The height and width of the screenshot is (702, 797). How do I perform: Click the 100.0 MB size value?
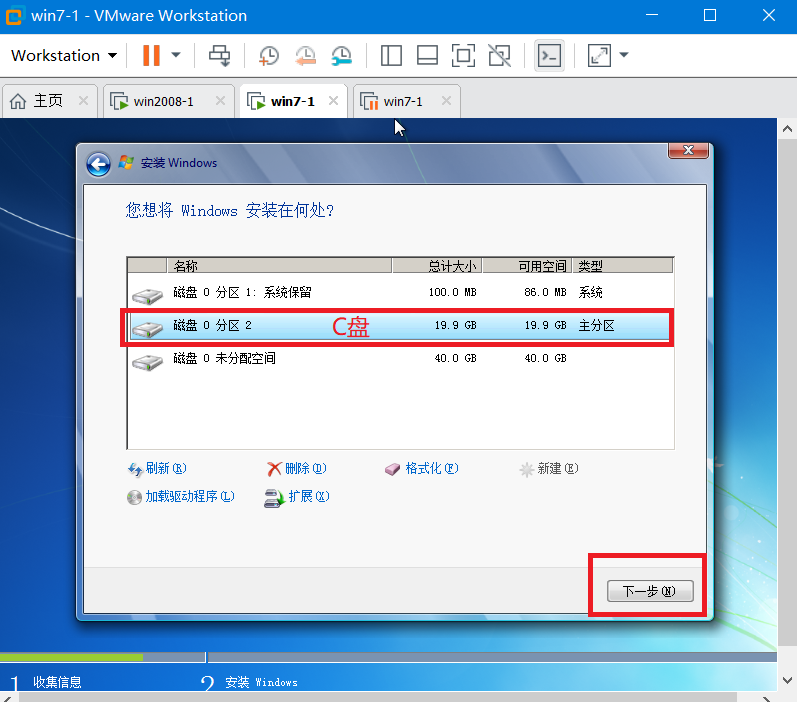pyautogui.click(x=452, y=292)
